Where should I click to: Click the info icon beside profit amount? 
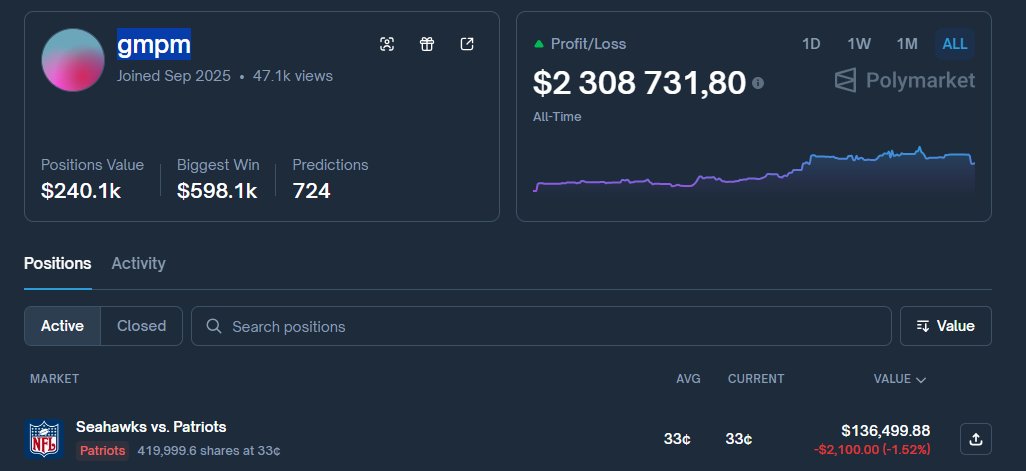[x=758, y=83]
